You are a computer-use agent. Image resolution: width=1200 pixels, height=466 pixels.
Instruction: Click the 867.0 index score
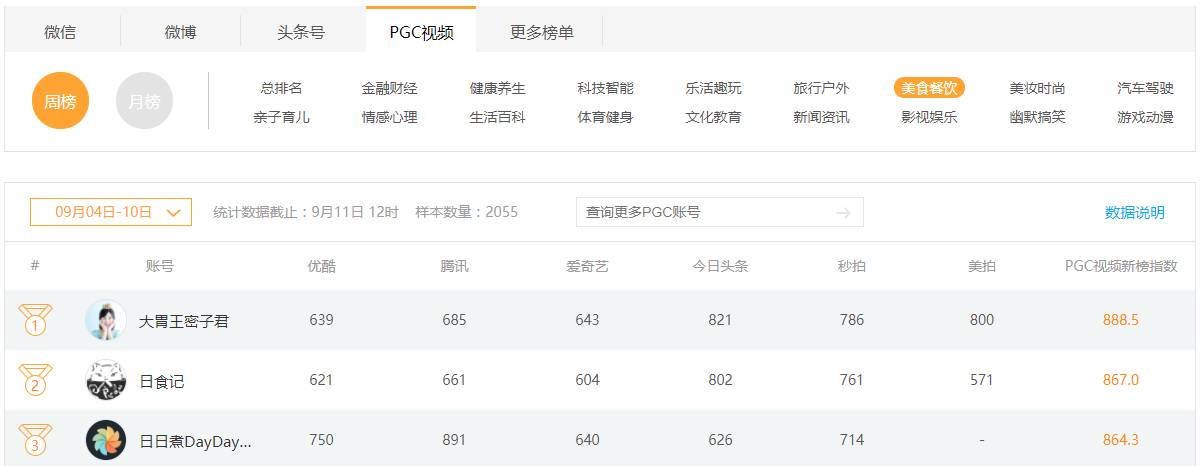click(1121, 380)
